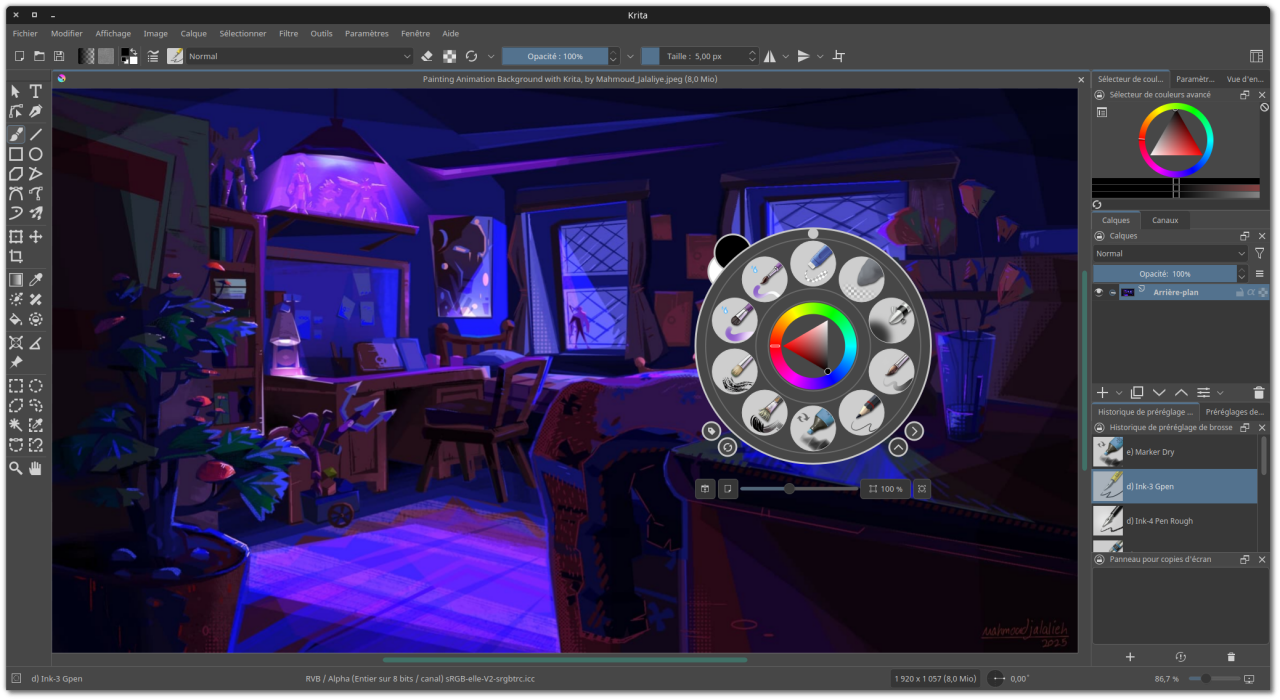The height and width of the screenshot is (700, 1280).
Task: Select the Freehand Brush tool
Action: point(16,134)
